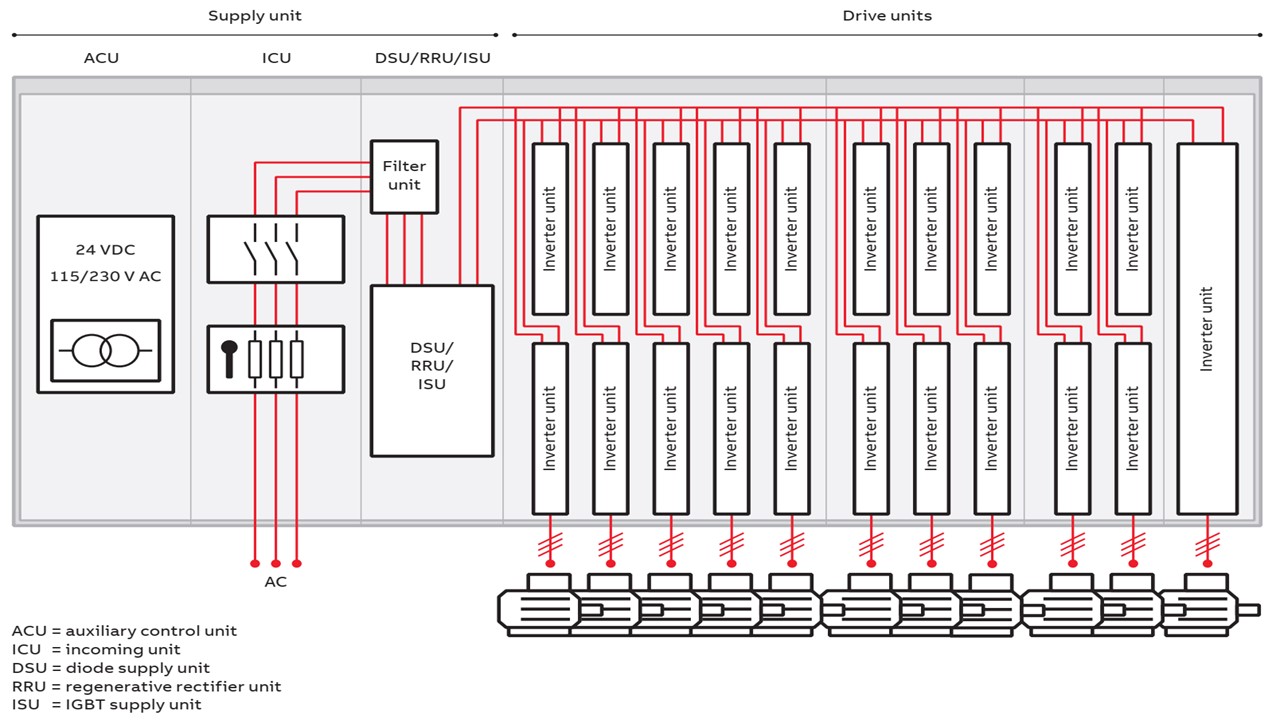Click the transformer symbol in the ACU box
Viewport: 1280px width, 720px height.
105,351
